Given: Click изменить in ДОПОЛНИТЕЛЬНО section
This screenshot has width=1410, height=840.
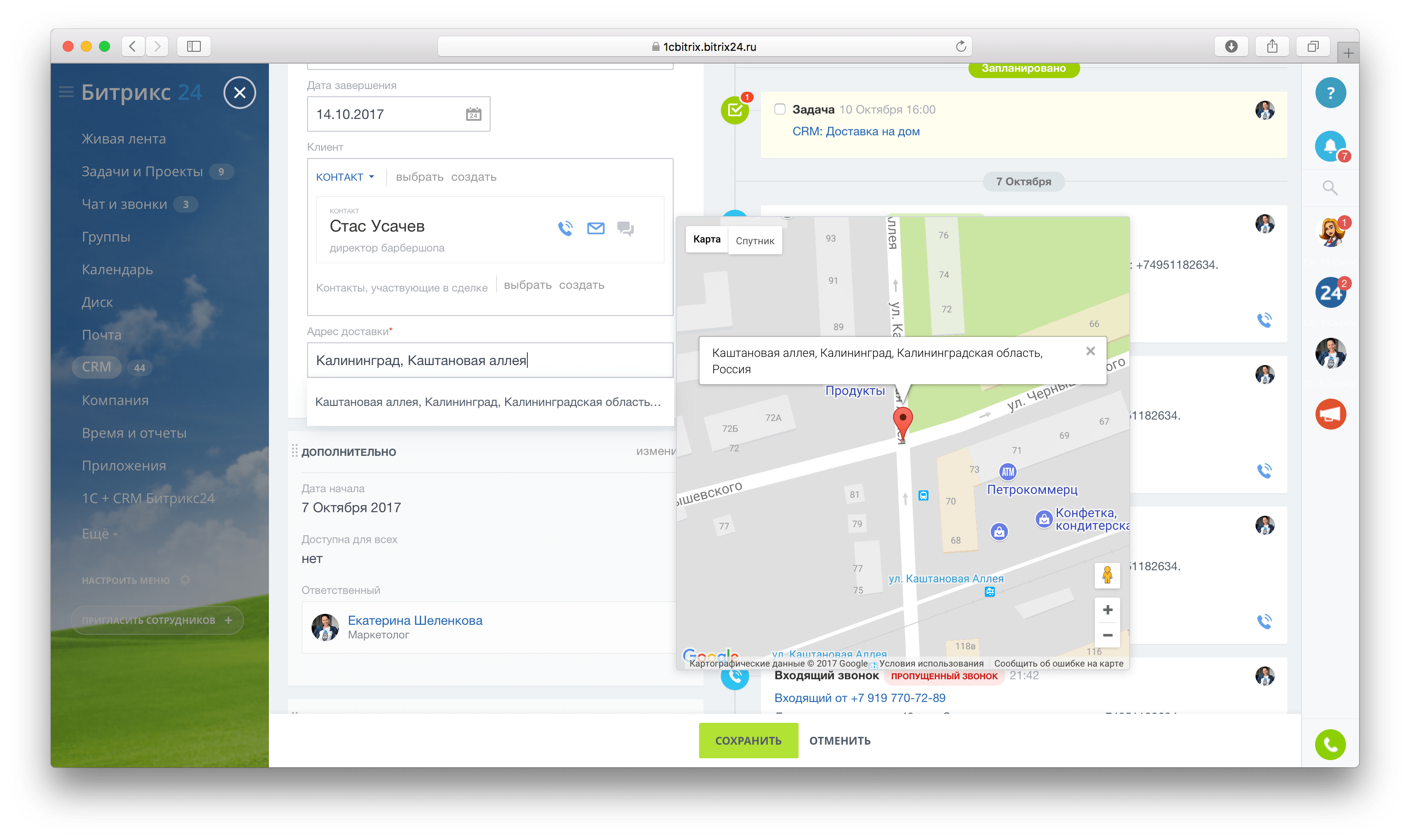Looking at the screenshot, I should 655,451.
